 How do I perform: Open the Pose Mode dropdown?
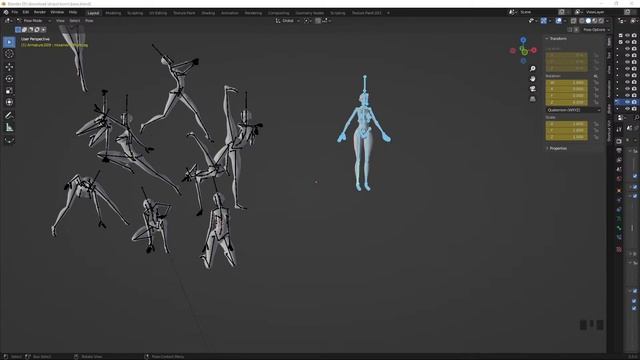[x=33, y=21]
